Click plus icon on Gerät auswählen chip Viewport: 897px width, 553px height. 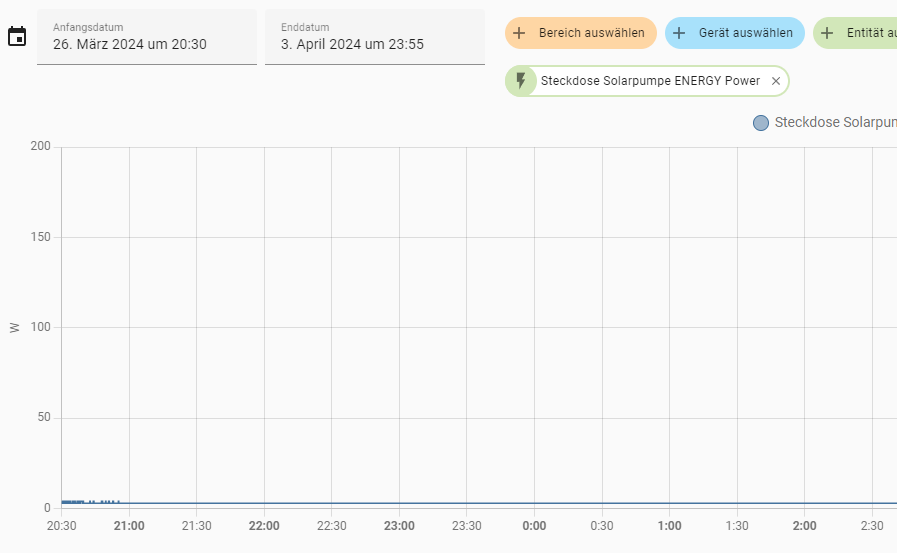[x=679, y=33]
